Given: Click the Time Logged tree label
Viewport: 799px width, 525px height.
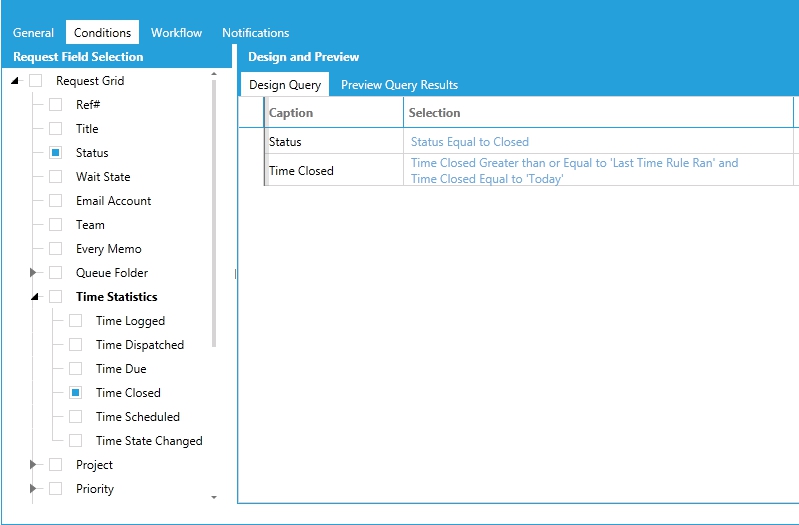Looking at the screenshot, I should pyautogui.click(x=130, y=321).
